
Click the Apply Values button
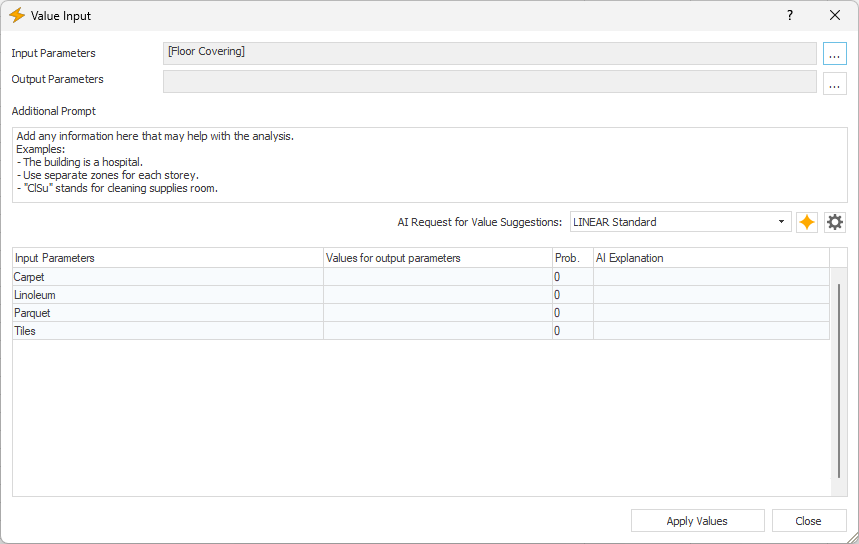click(x=697, y=521)
